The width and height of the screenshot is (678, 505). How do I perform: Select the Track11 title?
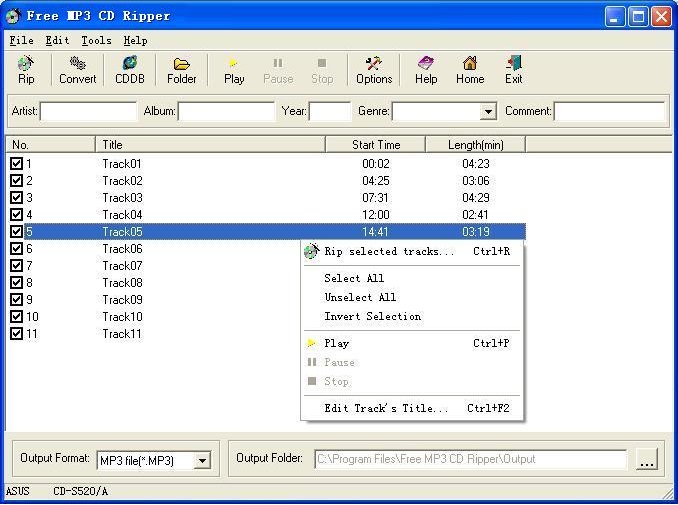point(122,334)
